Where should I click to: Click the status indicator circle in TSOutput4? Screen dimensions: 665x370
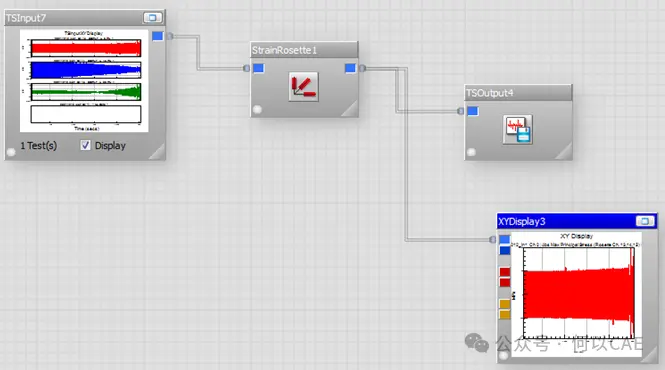[471, 152]
